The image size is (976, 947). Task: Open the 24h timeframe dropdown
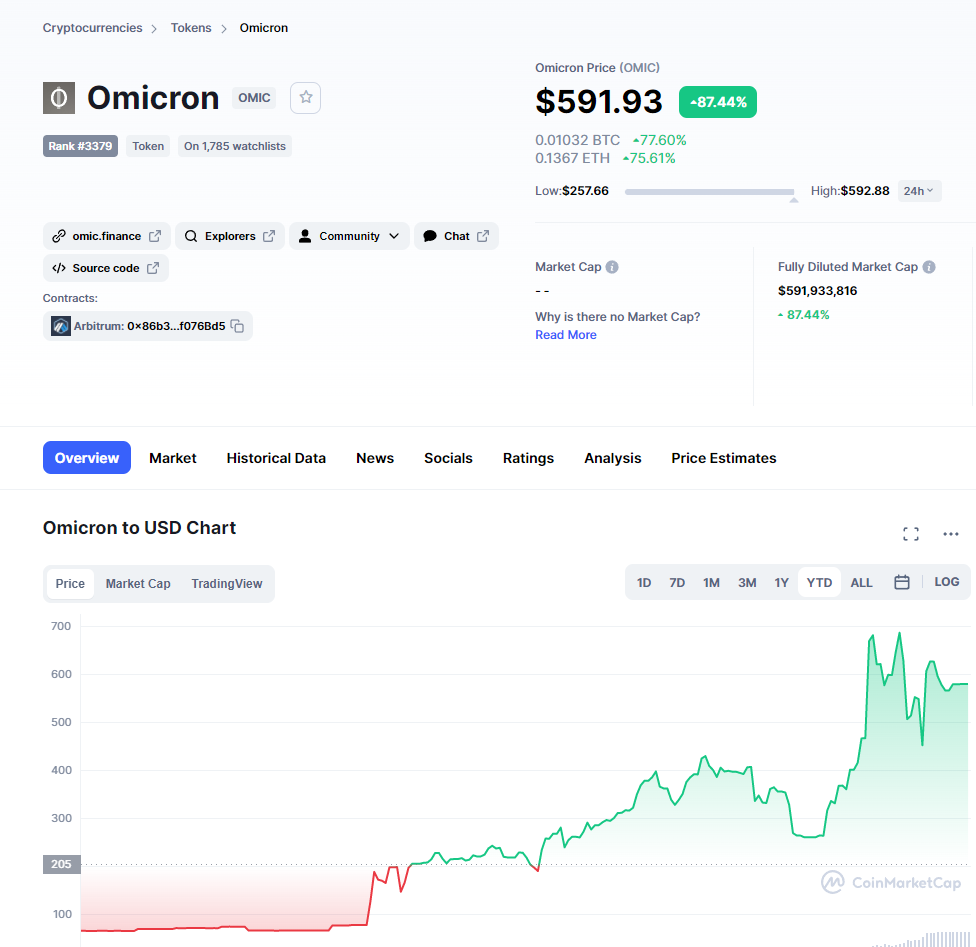click(x=918, y=190)
